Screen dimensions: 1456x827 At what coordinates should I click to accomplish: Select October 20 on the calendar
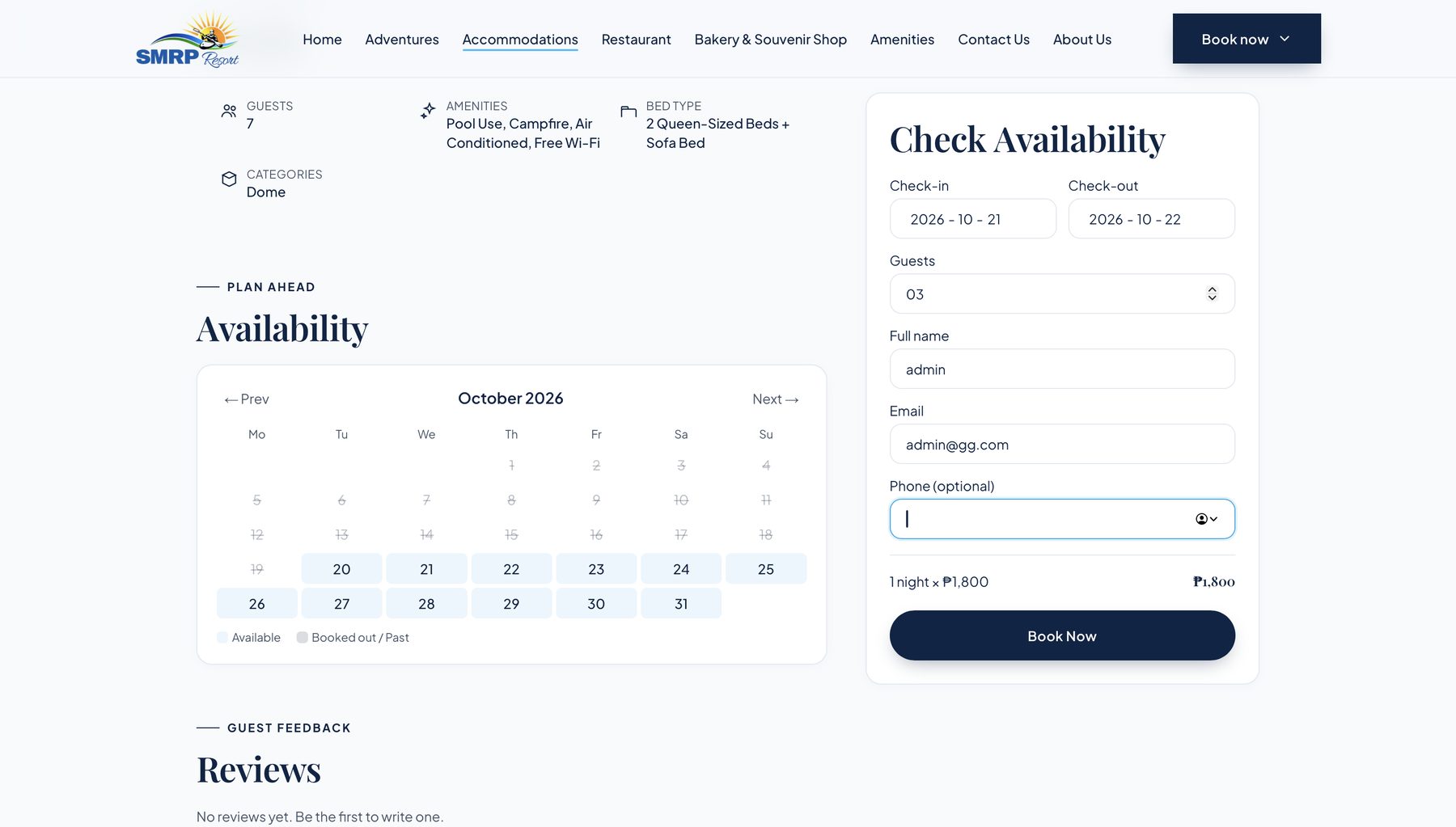coord(341,569)
